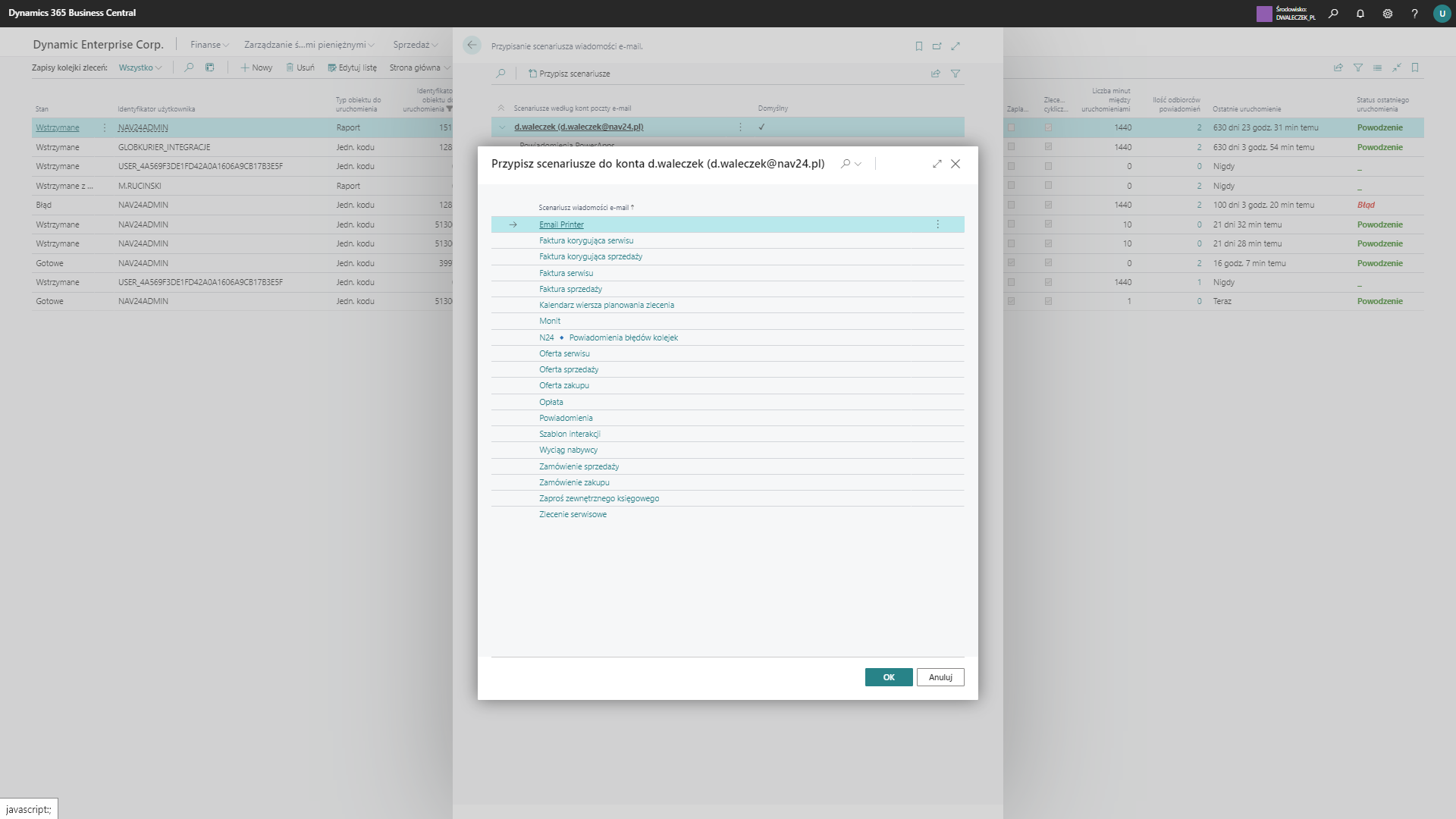1456x819 pixels.
Task: Bookmark the email scenario assignment page
Action: pos(919,46)
